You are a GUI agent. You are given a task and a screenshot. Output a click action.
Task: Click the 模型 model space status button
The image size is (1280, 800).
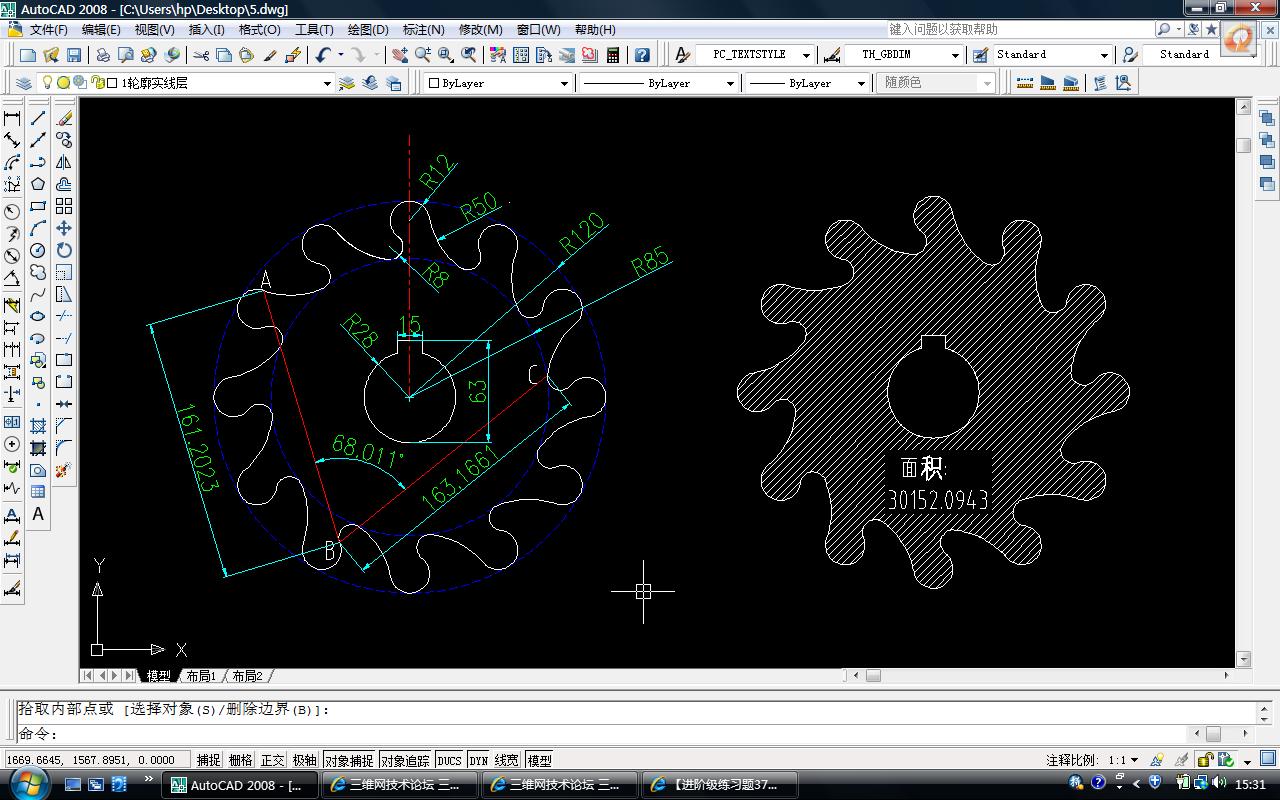coord(539,760)
